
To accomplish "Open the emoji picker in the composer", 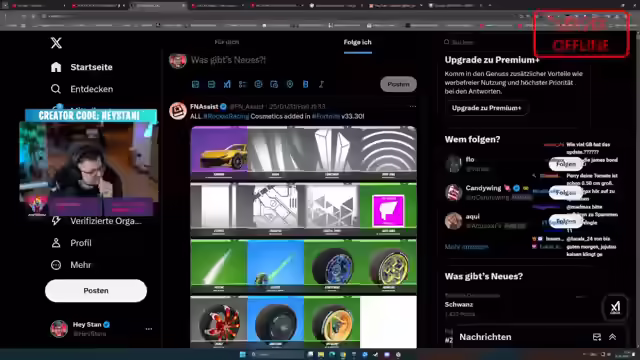I will [258, 84].
